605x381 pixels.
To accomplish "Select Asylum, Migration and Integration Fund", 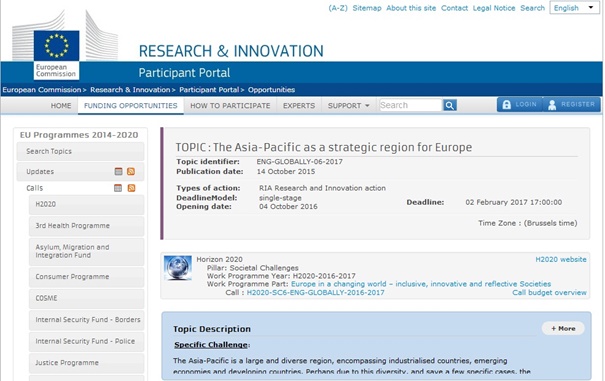I will click(x=86, y=251).
